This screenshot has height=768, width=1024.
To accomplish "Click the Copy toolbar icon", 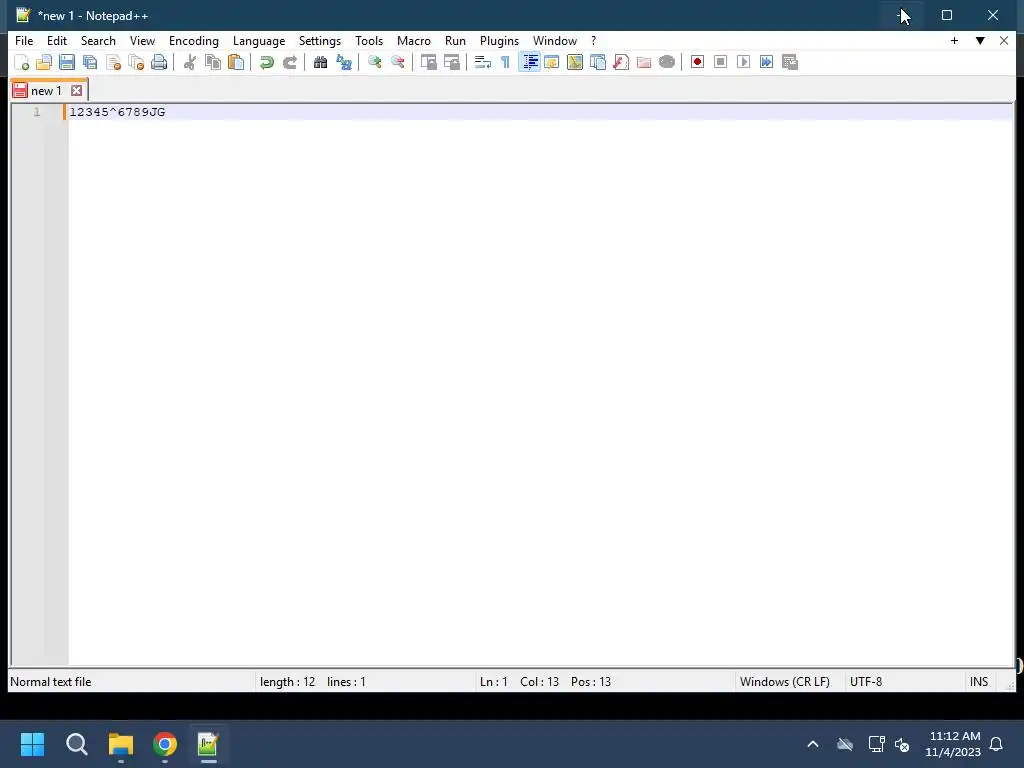I will click(213, 62).
